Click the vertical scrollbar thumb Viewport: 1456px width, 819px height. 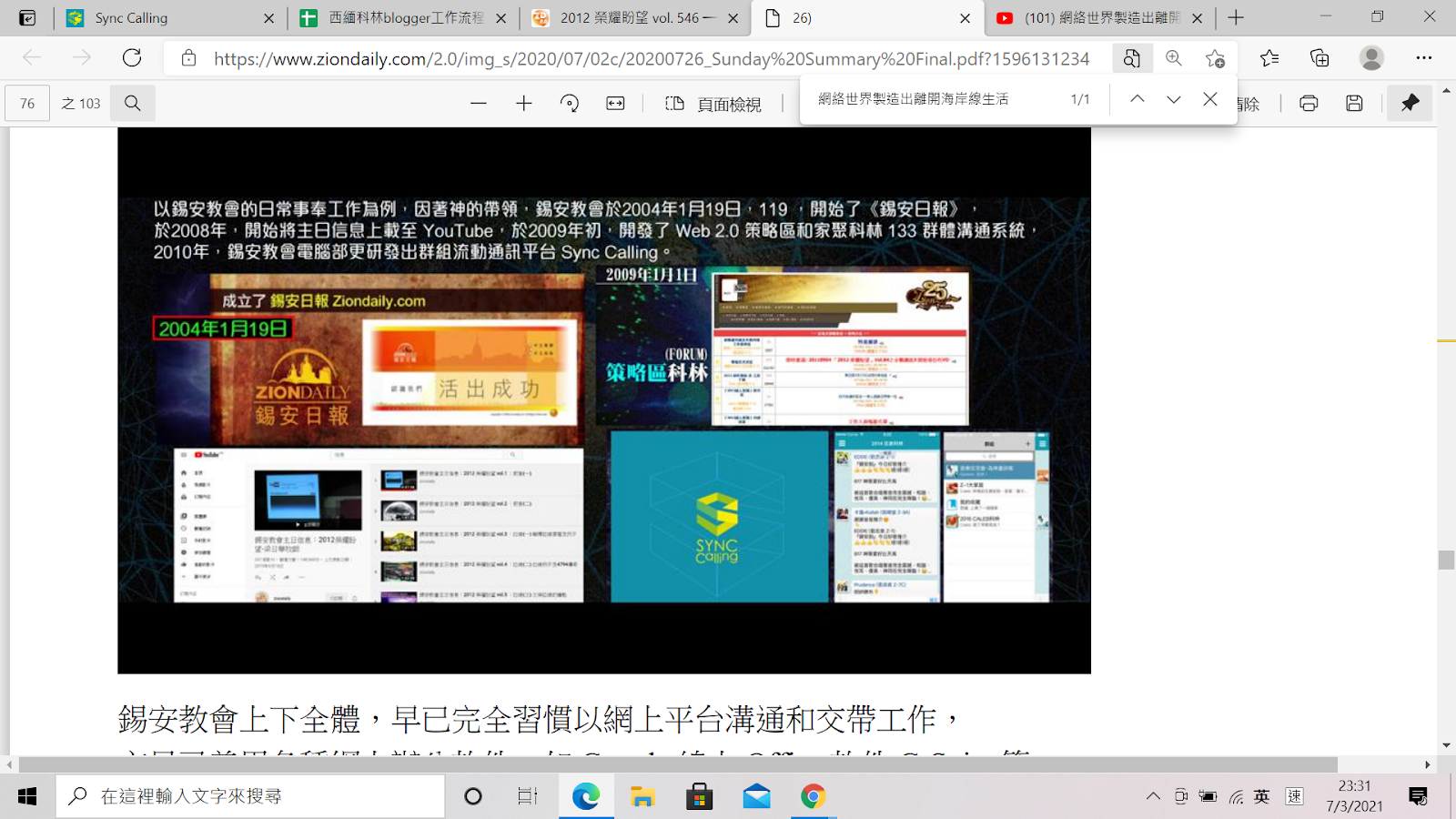pyautogui.click(x=1446, y=560)
